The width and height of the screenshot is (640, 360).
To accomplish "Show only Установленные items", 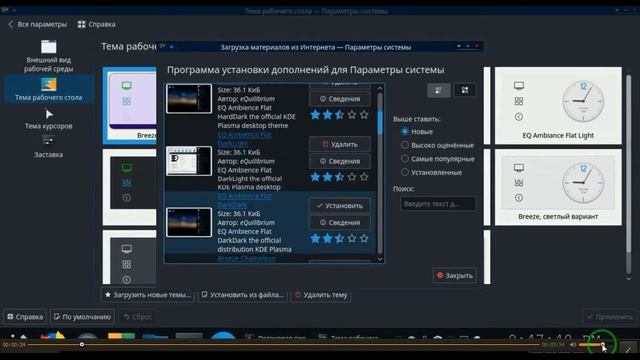I will [x=431, y=172].
